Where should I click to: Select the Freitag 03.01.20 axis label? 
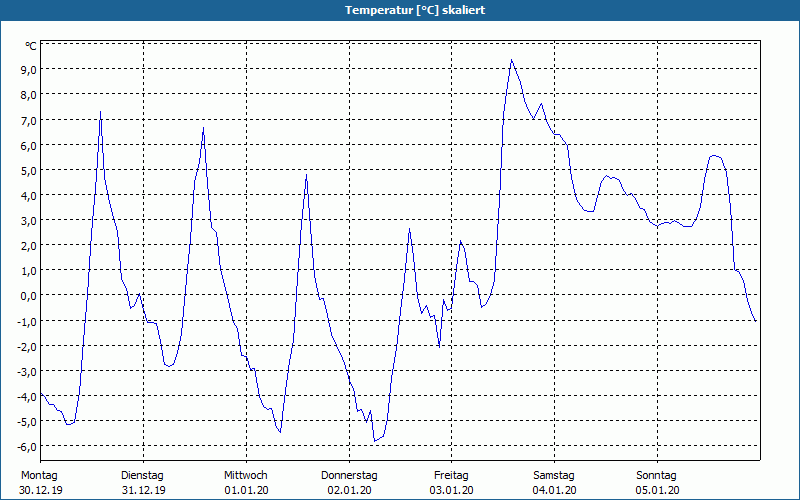click(452, 483)
